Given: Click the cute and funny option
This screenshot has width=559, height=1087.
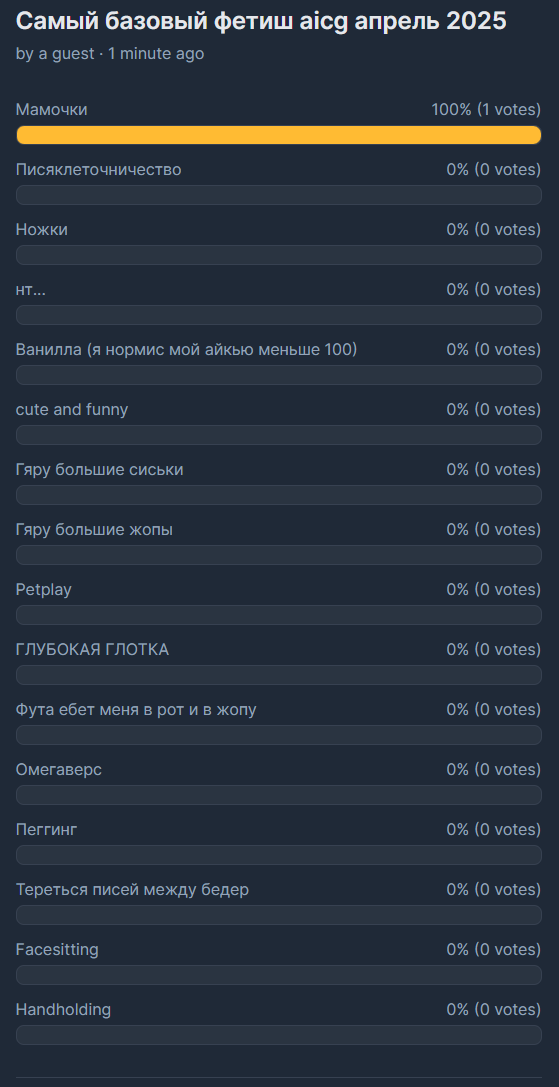Looking at the screenshot, I should 71,410.
